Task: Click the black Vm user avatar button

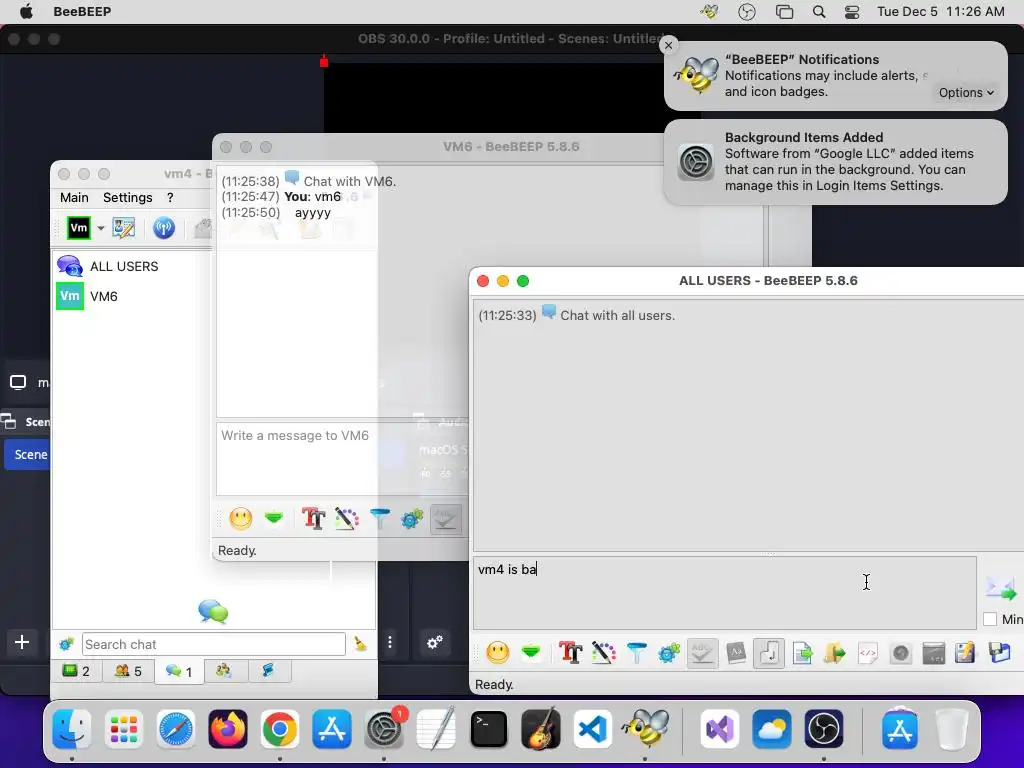Action: pyautogui.click(x=79, y=228)
